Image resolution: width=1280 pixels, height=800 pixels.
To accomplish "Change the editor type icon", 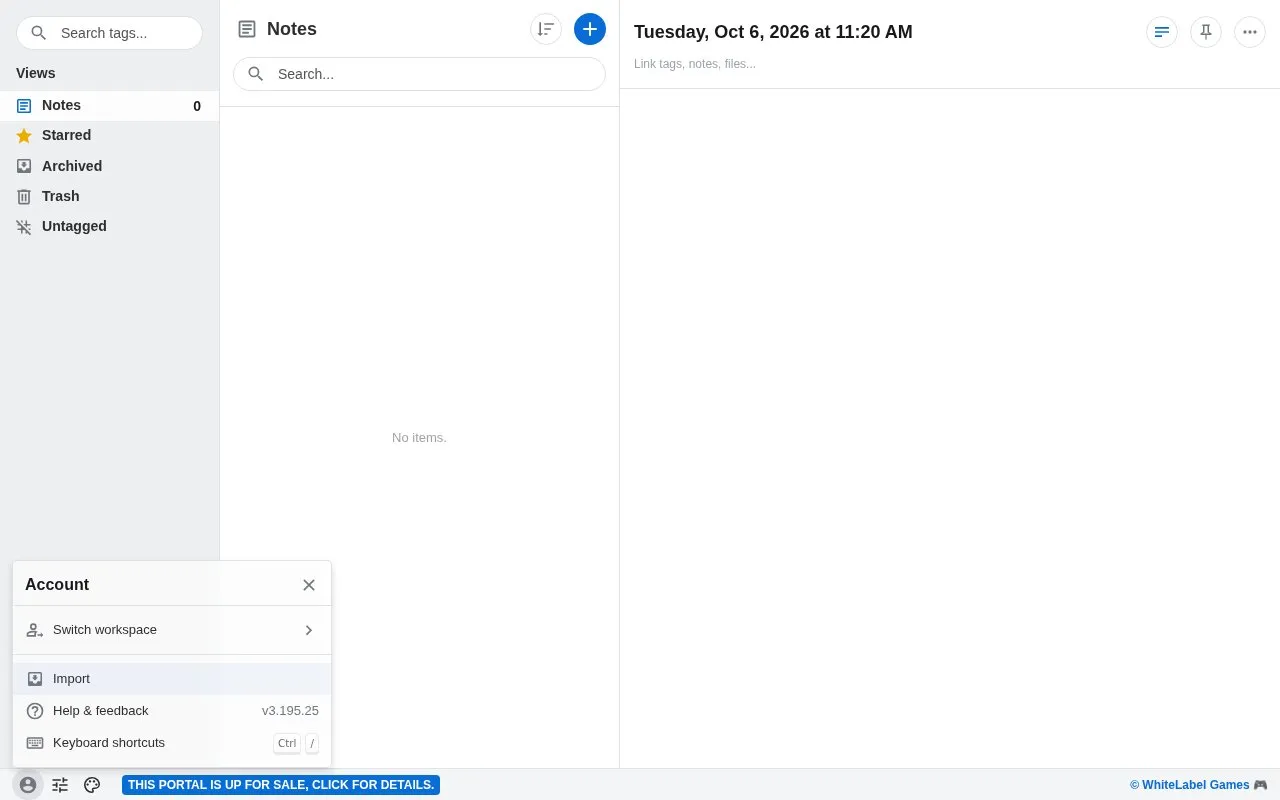I will [x=1162, y=32].
